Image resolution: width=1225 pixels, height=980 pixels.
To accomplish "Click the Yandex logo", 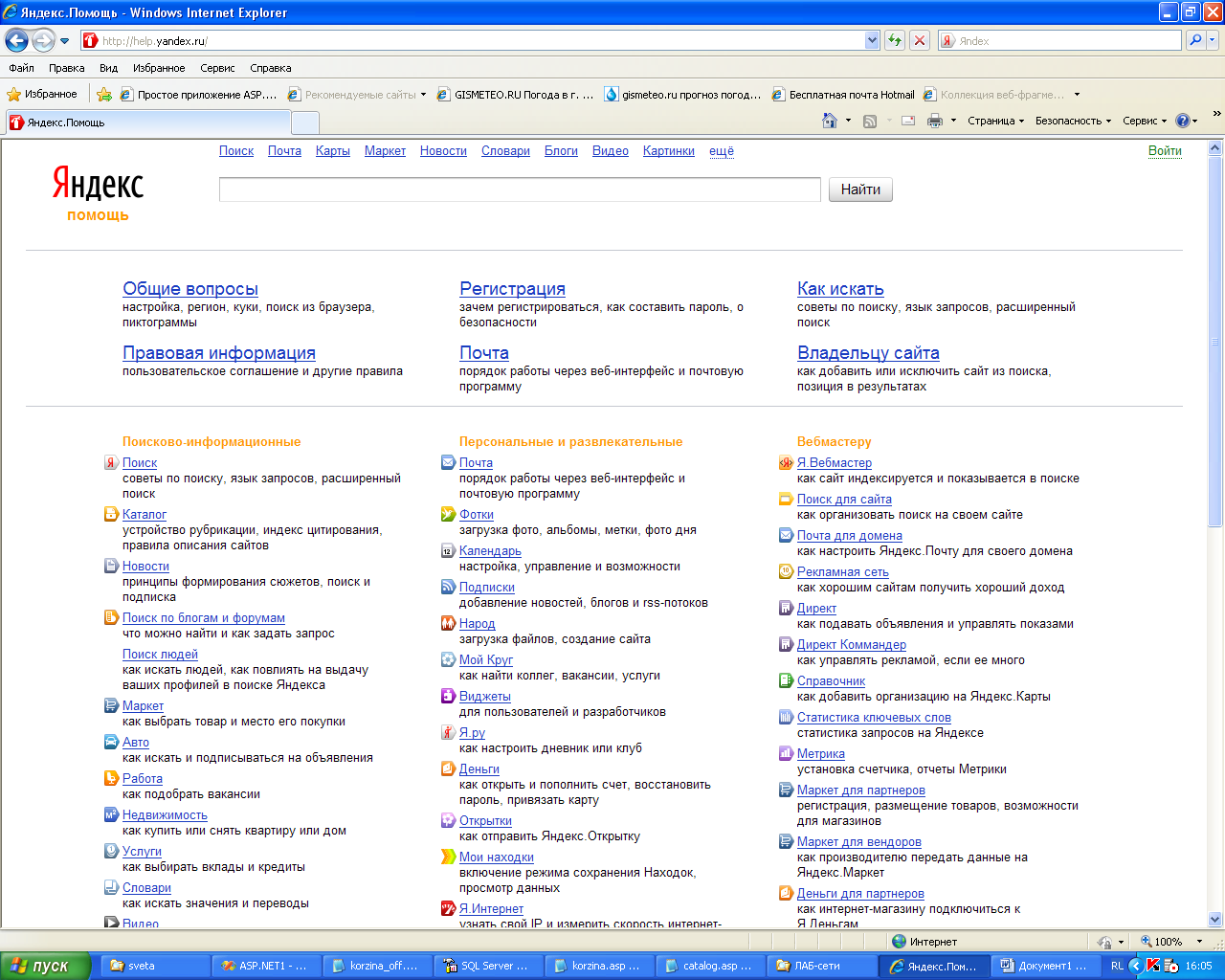I will point(98,184).
